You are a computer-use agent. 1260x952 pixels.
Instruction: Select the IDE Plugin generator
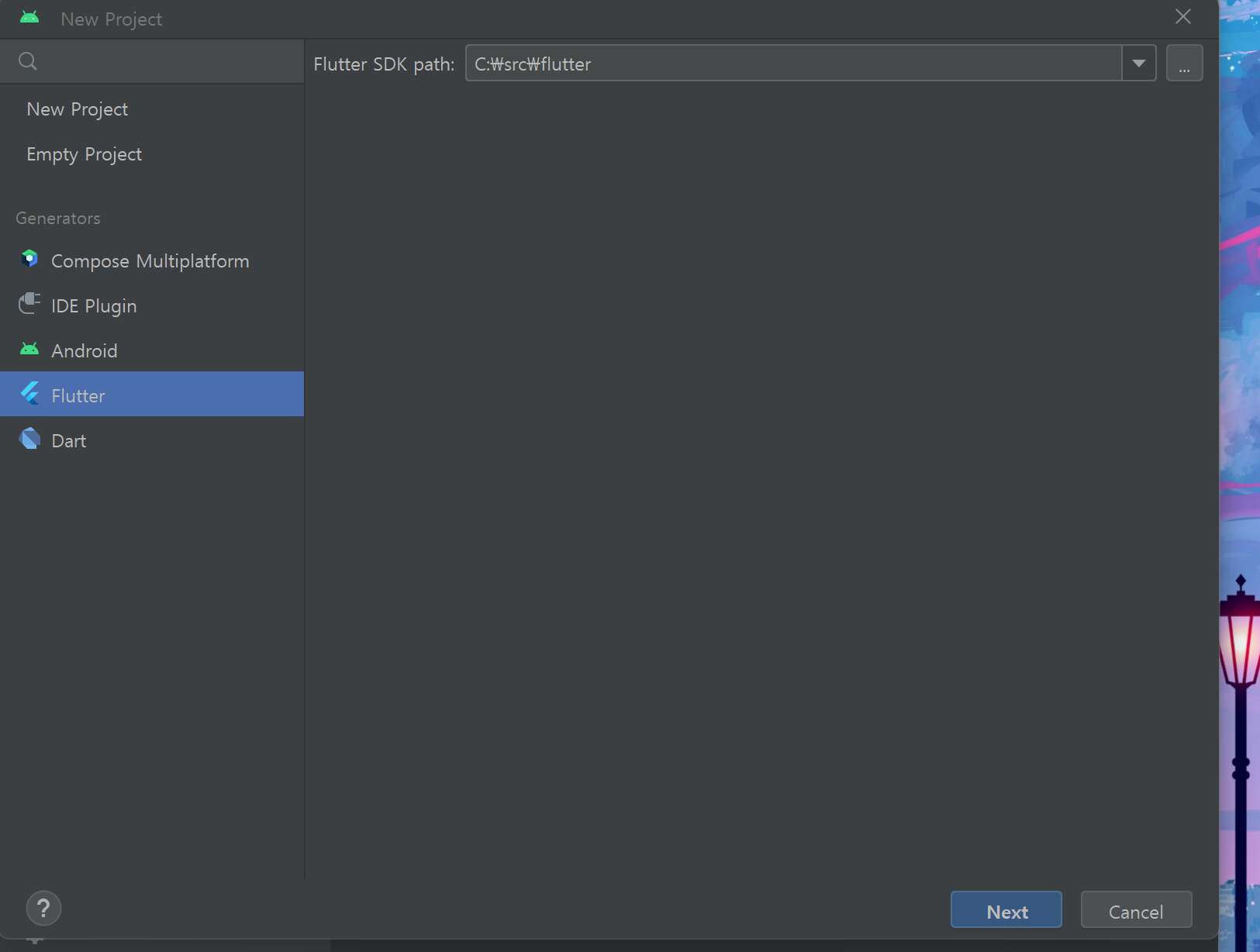click(x=152, y=306)
